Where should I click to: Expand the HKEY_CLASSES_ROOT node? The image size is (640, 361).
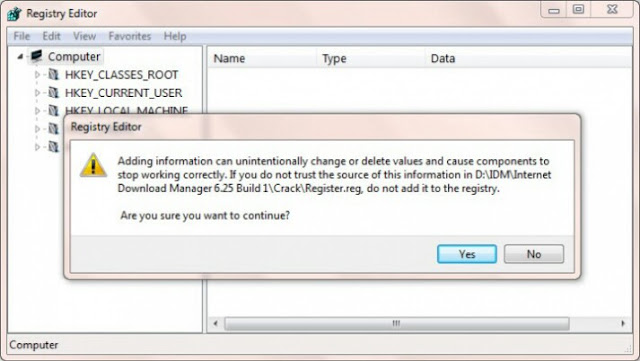click(x=37, y=75)
